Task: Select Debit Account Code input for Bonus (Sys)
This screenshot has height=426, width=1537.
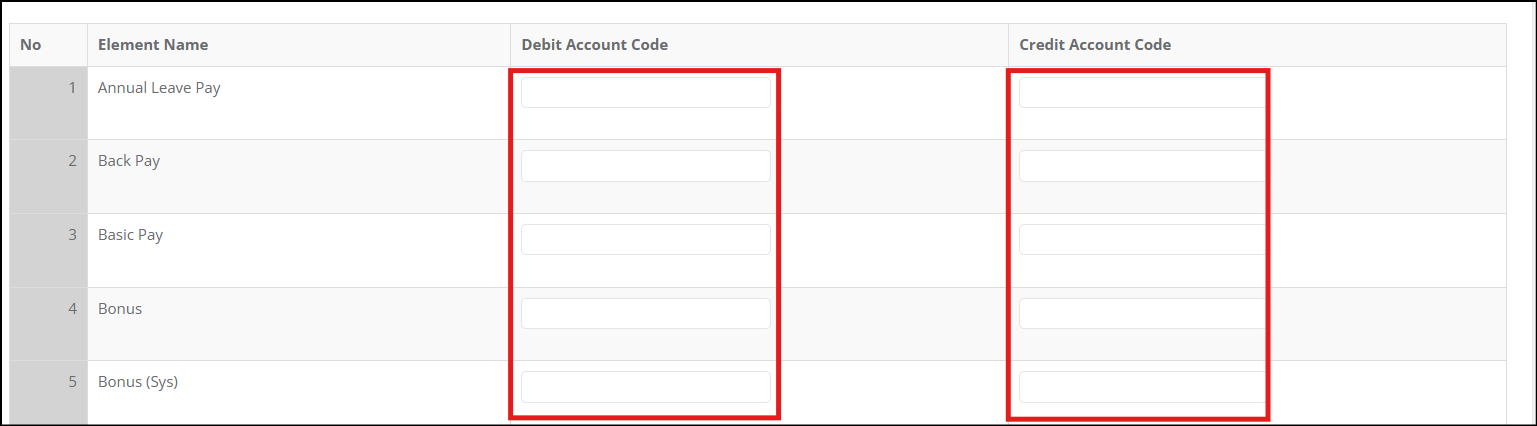Action: coord(646,387)
